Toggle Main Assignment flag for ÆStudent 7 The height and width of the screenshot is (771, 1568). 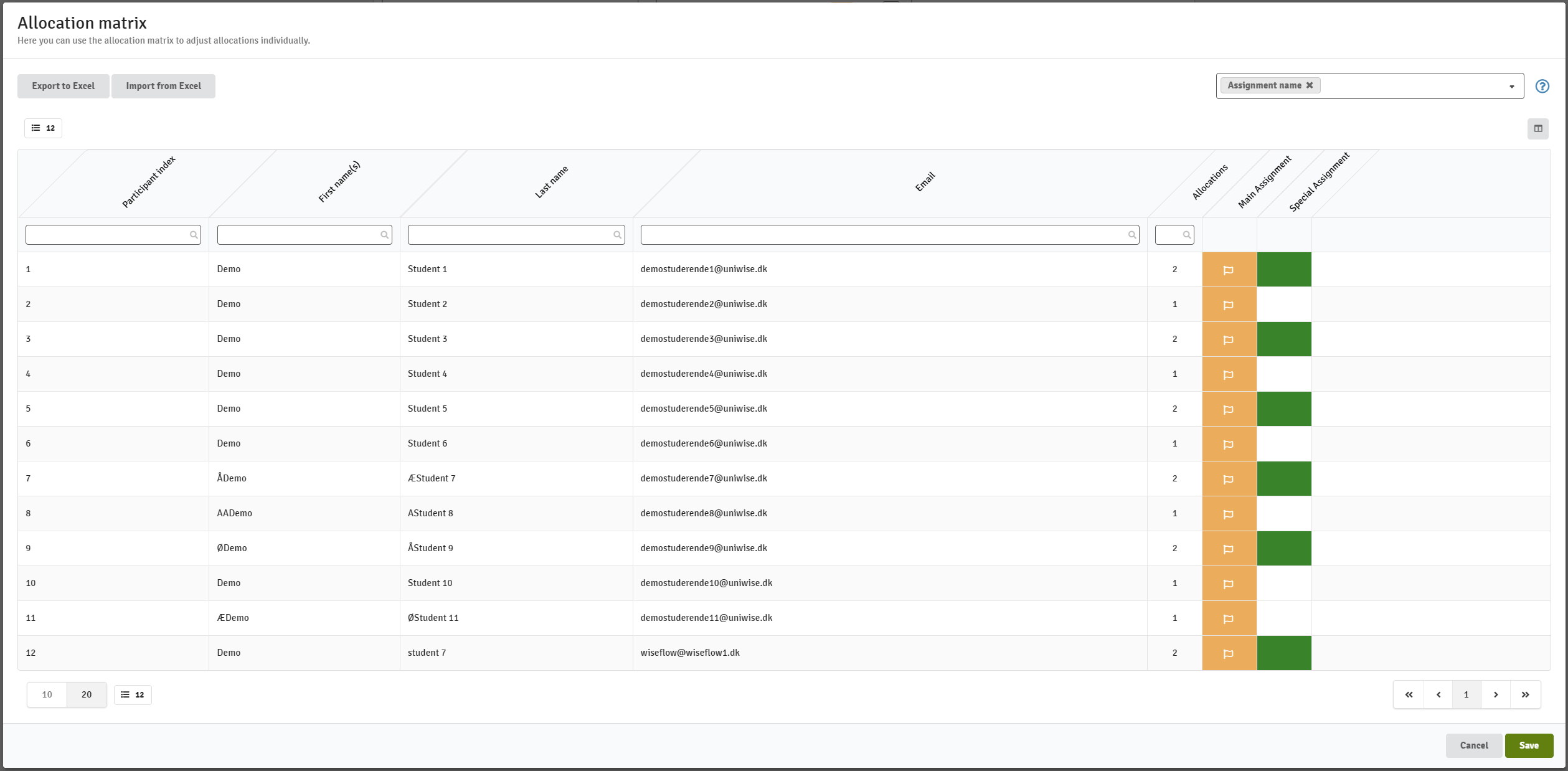(x=1229, y=479)
